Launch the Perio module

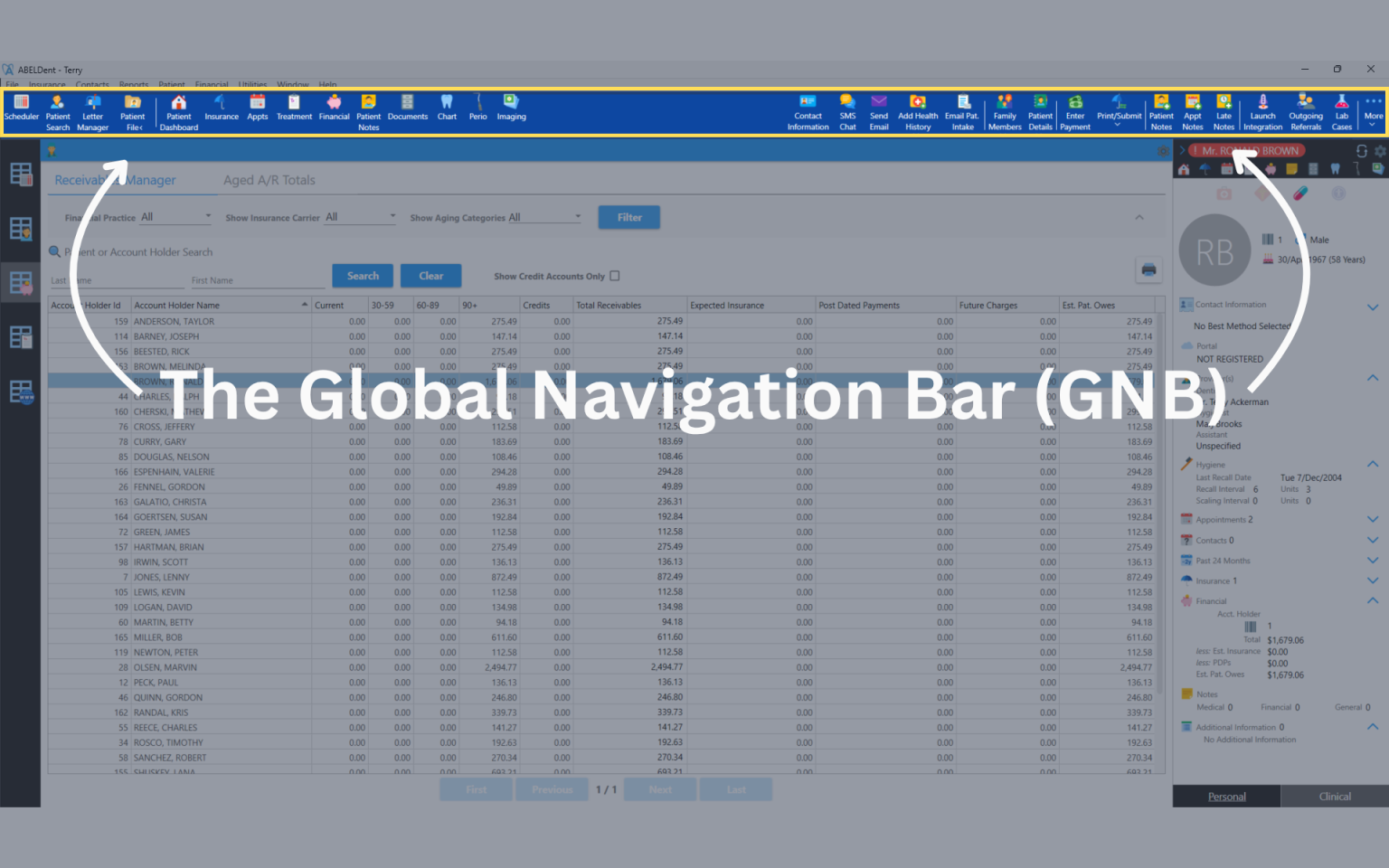point(477,108)
